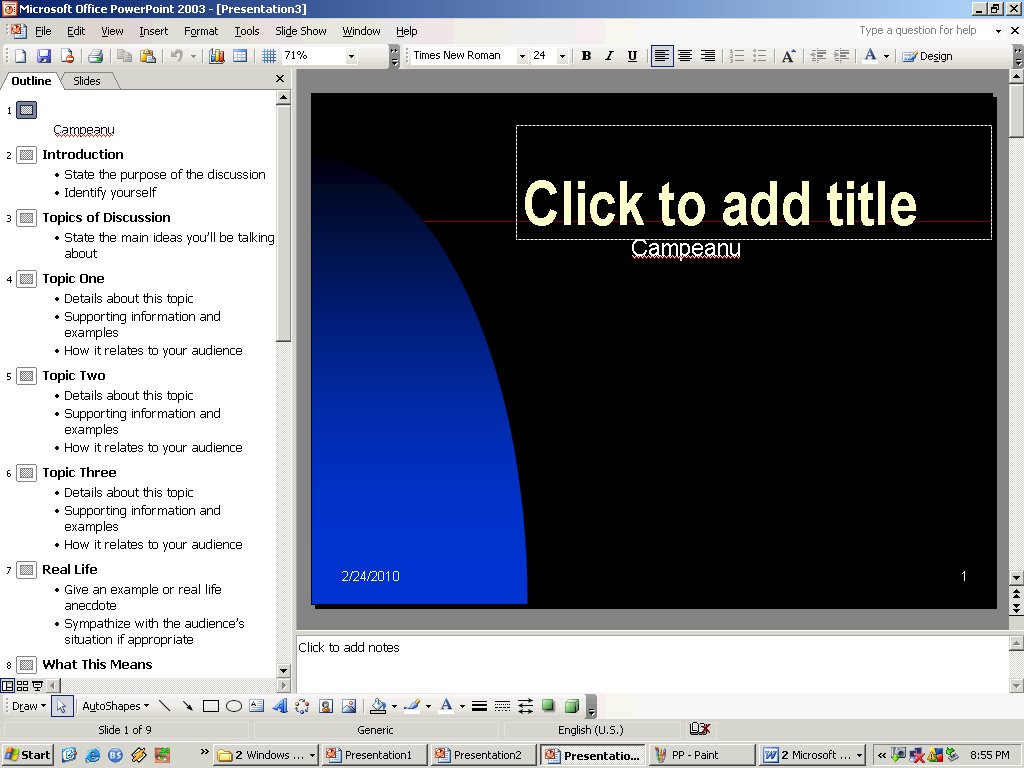
Task: Select the Rectangle shape tool
Action: 210,706
